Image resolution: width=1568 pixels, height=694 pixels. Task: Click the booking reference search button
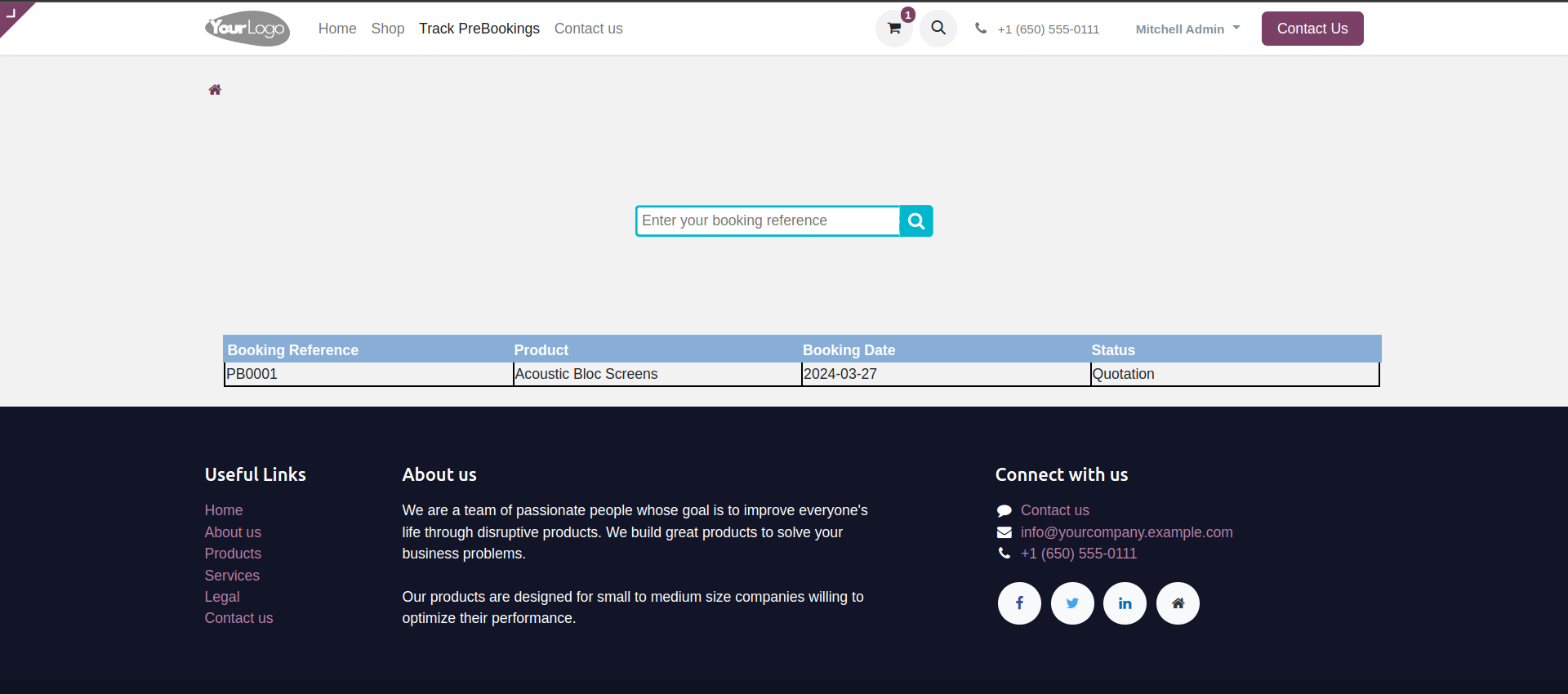pyautogui.click(x=916, y=221)
